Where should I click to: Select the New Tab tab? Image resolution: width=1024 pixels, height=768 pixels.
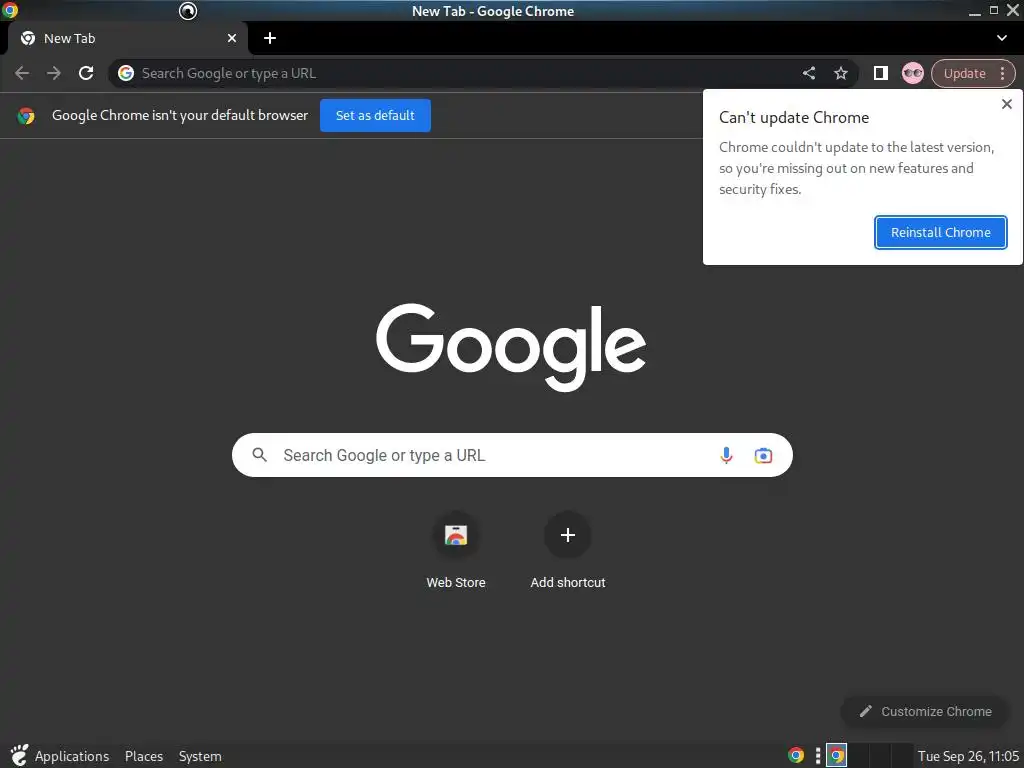coord(127,38)
